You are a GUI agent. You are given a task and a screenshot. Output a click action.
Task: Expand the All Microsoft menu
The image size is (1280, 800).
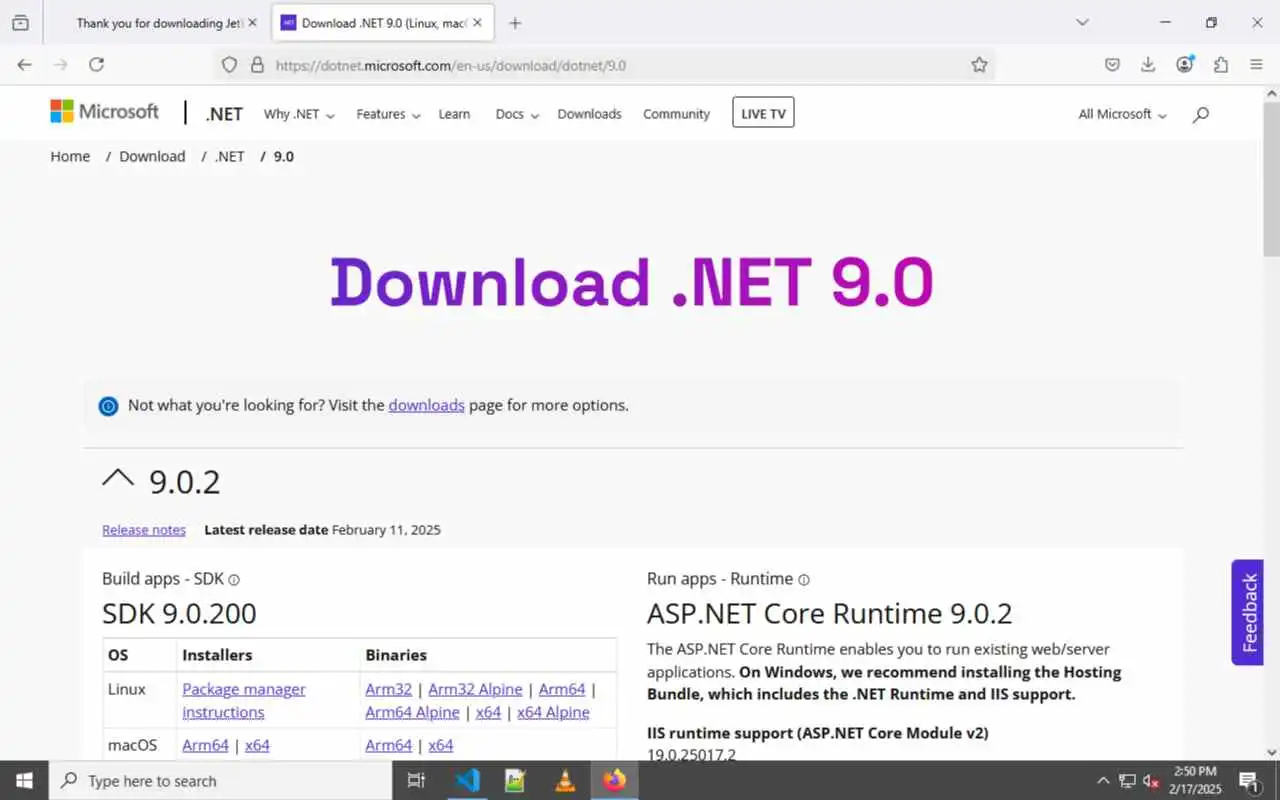pyautogui.click(x=1122, y=114)
